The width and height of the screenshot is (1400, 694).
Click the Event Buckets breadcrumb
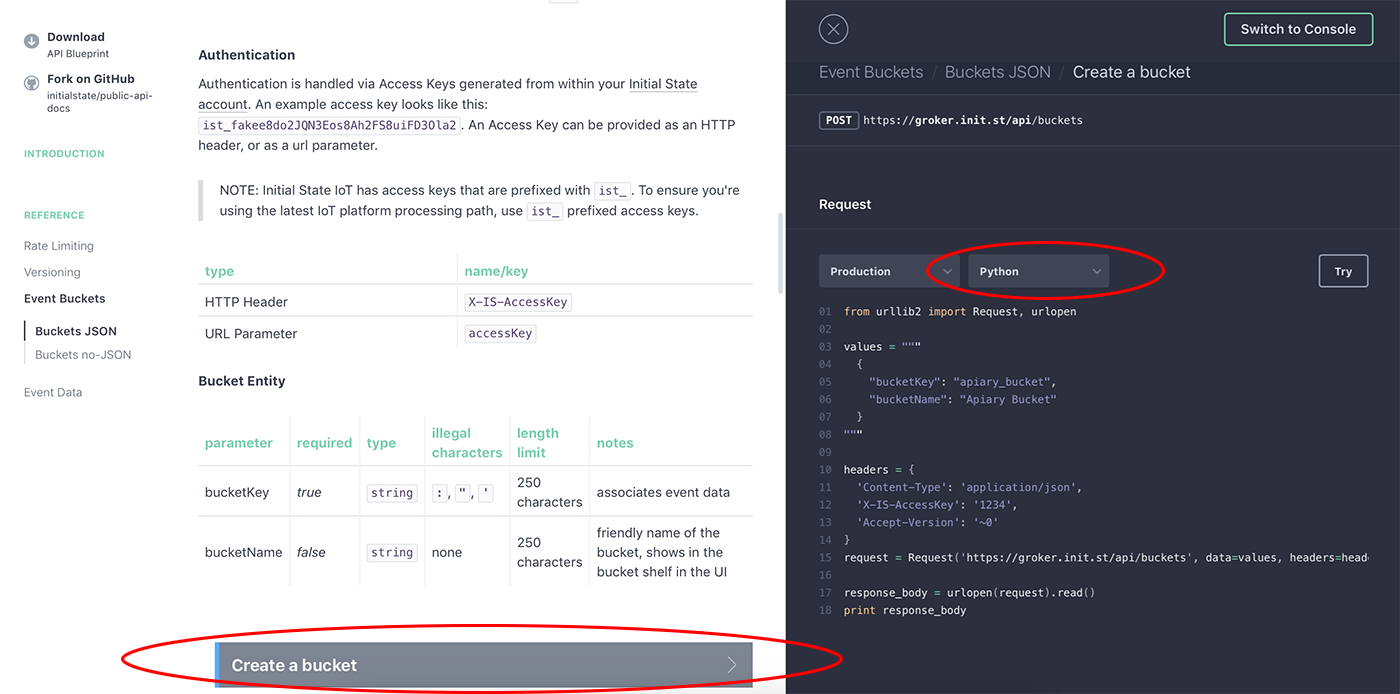pyautogui.click(x=871, y=71)
